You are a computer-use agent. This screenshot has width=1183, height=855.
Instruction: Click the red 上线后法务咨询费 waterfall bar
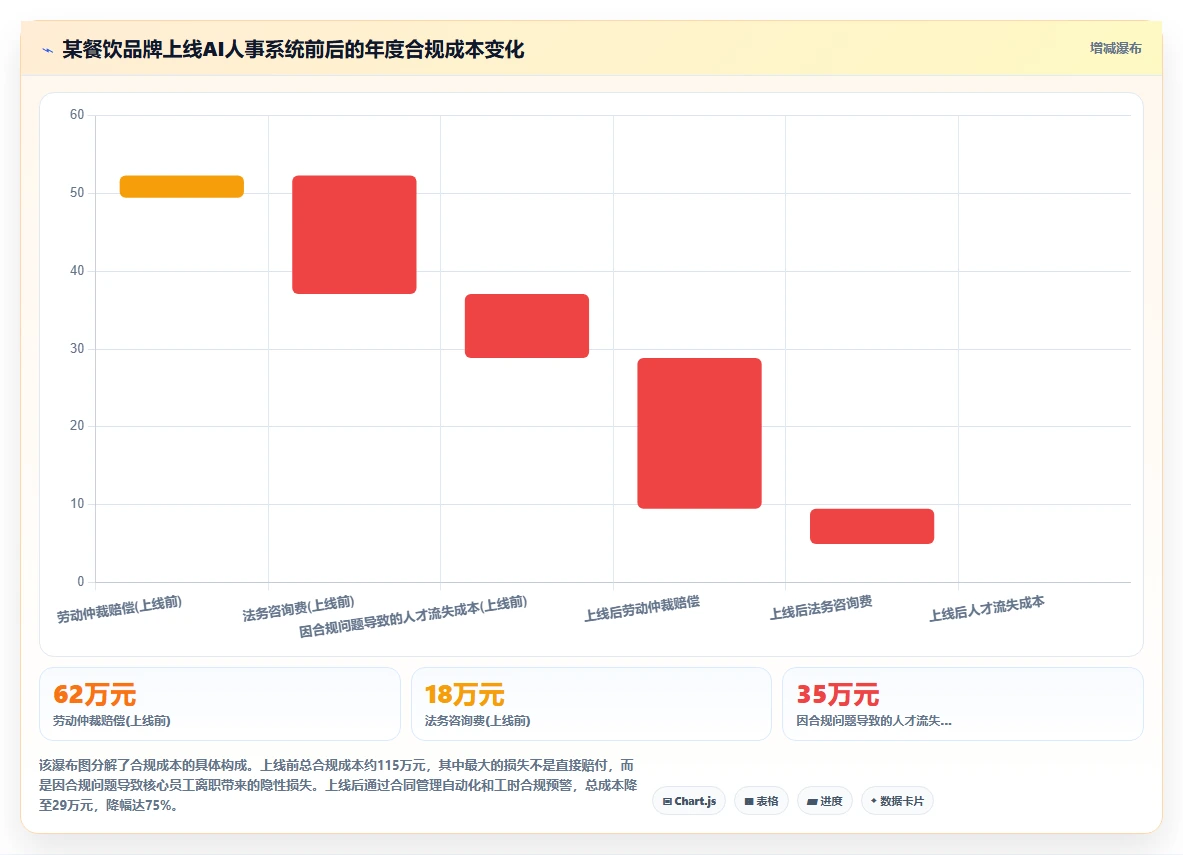(x=872, y=526)
